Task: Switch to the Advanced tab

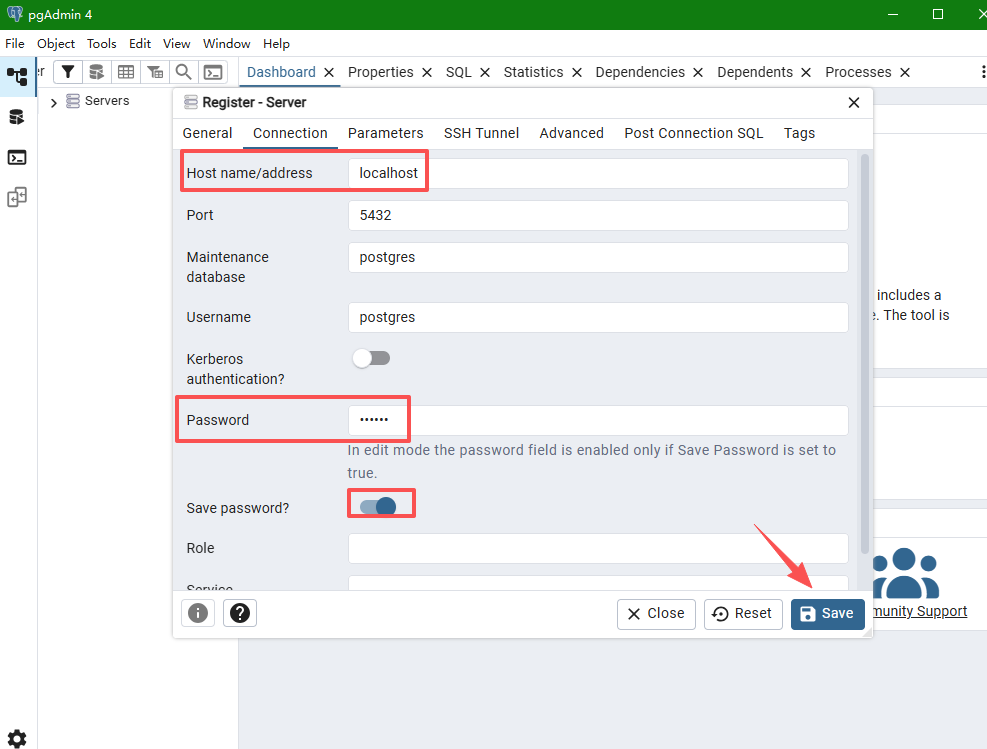Action: pos(572,133)
